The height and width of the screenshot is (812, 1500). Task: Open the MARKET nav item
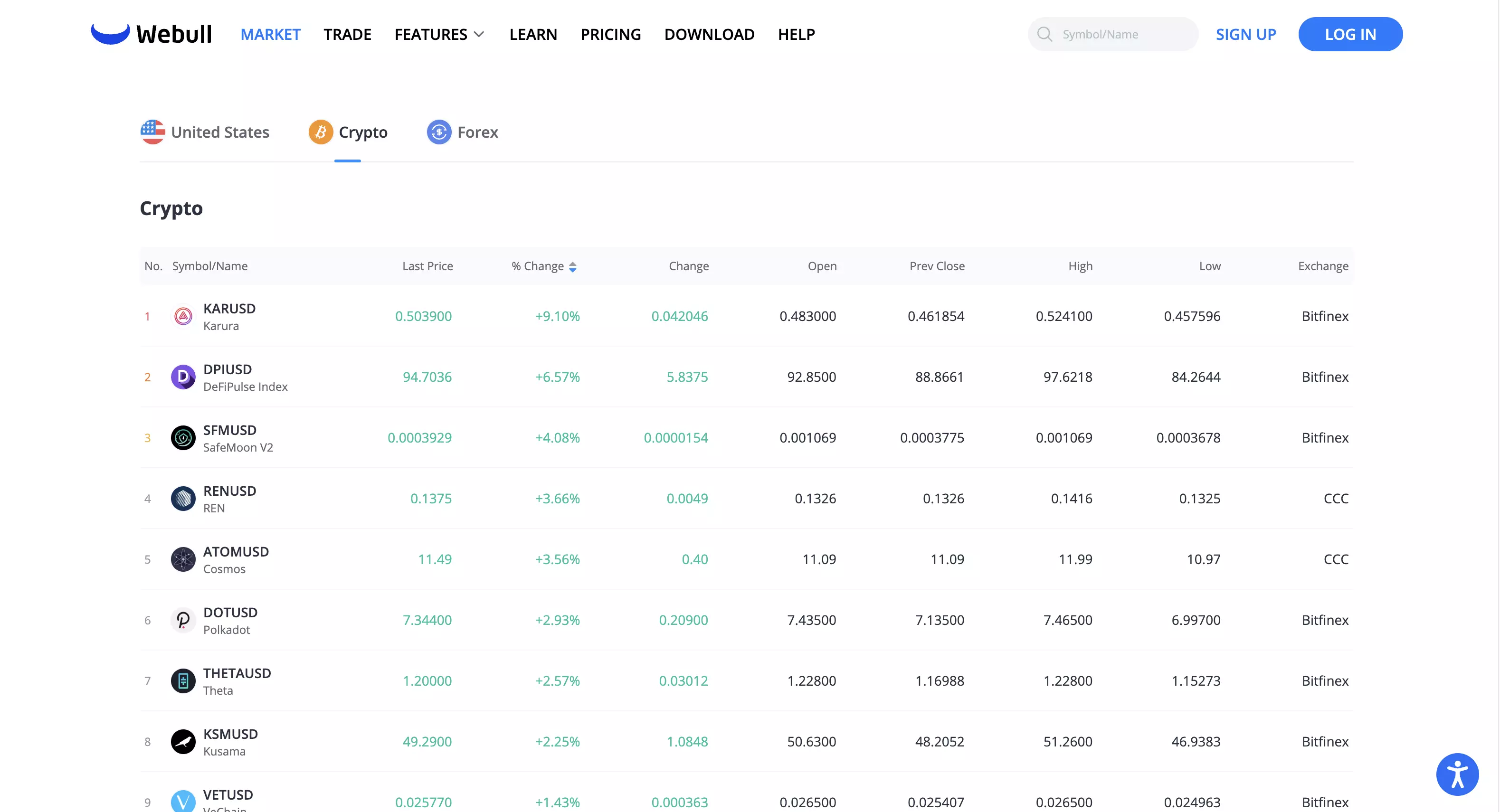[x=271, y=34]
